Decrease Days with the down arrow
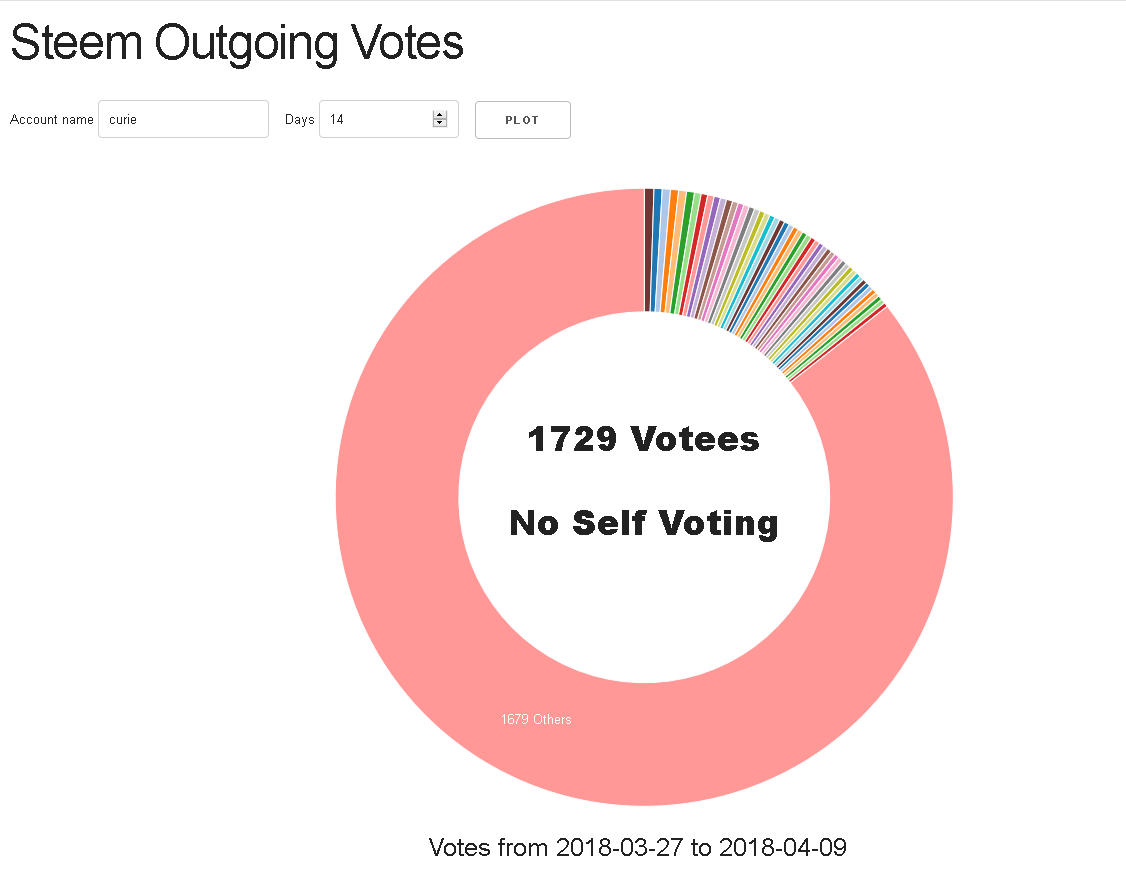Screen dimensions: 1126x883 [439, 123]
